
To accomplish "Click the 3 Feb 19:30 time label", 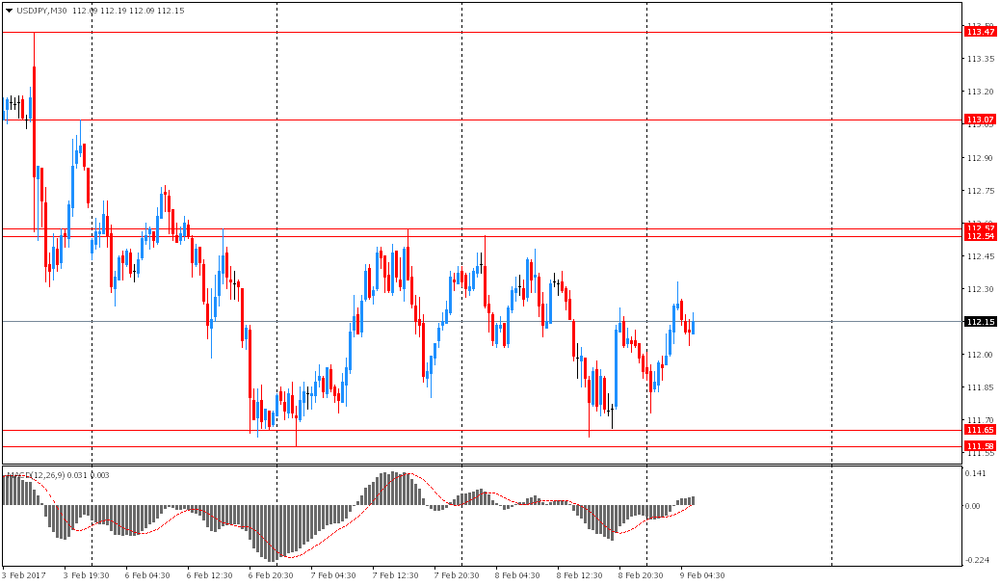I will [86, 575].
